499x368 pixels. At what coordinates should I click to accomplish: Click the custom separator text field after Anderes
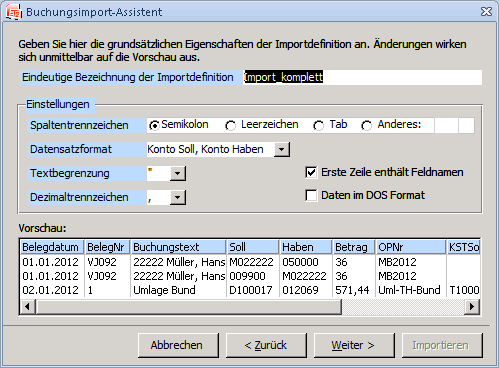click(446, 125)
